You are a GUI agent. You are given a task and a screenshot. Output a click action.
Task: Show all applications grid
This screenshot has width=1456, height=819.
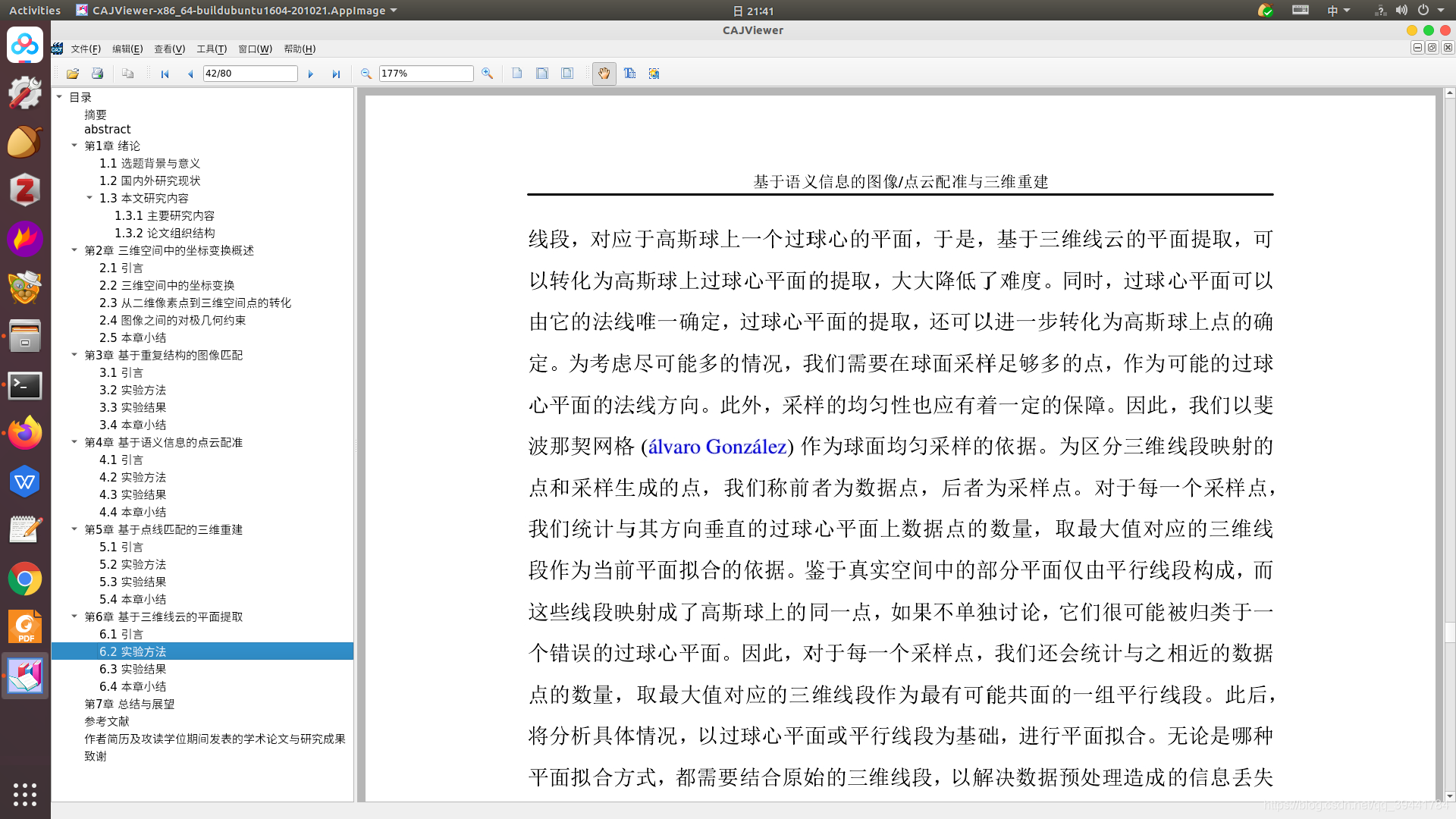pyautogui.click(x=25, y=794)
